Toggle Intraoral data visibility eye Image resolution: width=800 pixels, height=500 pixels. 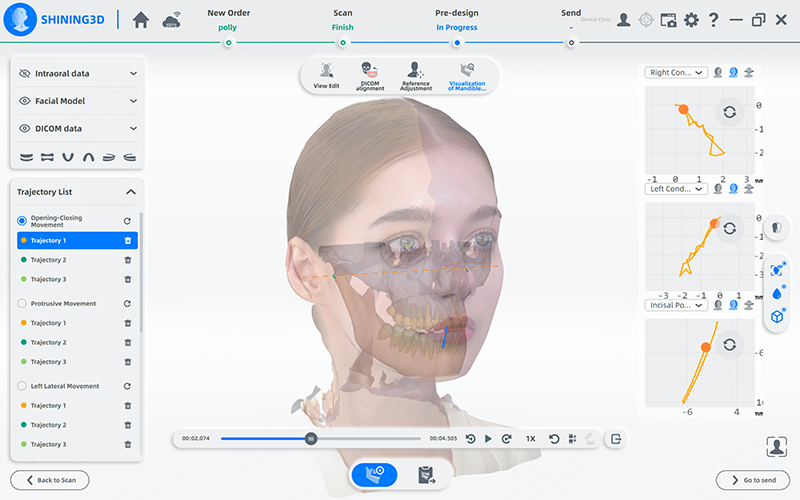click(x=26, y=73)
